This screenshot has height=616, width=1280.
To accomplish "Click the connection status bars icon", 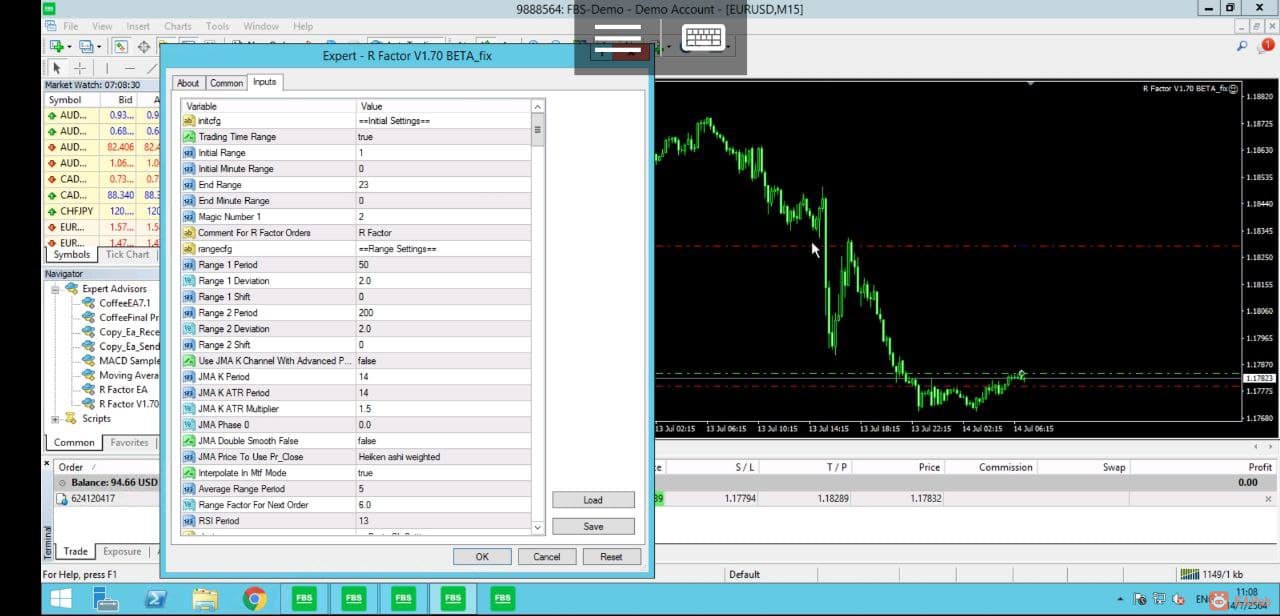I will coord(1188,574).
